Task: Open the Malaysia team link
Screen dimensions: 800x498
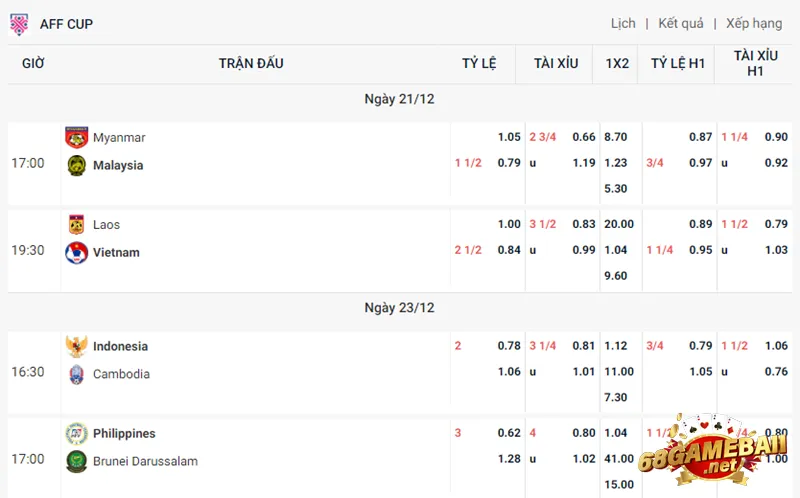Action: pyautogui.click(x=118, y=165)
